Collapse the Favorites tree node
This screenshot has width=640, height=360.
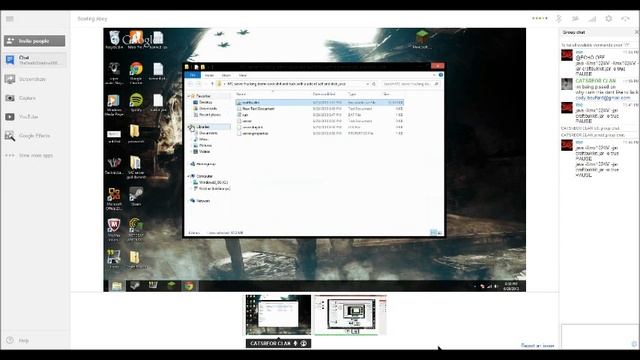click(x=189, y=96)
